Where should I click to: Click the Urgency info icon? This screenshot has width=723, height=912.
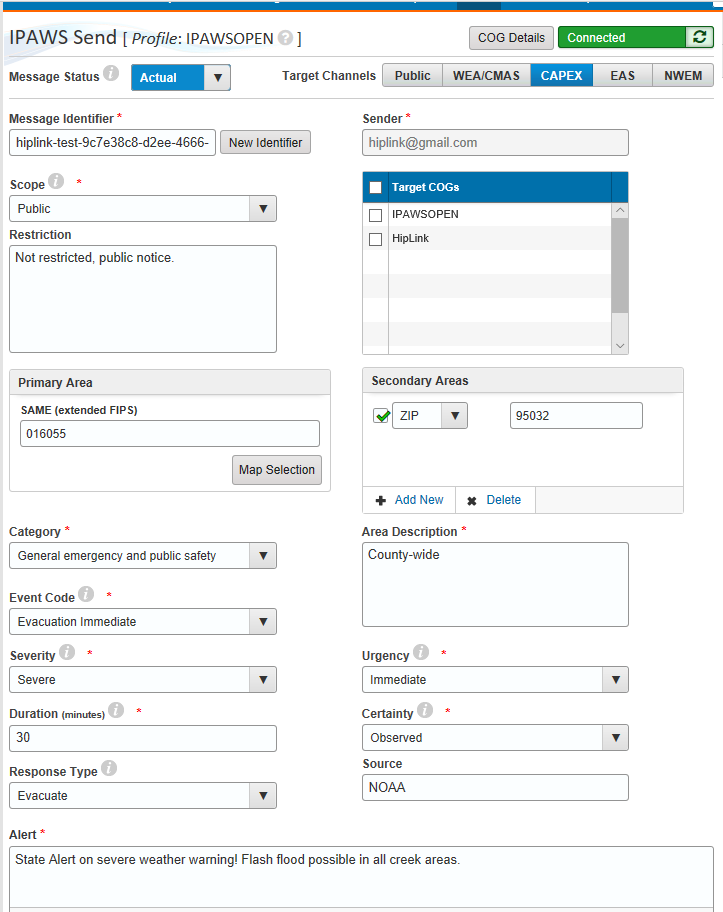(x=421, y=653)
